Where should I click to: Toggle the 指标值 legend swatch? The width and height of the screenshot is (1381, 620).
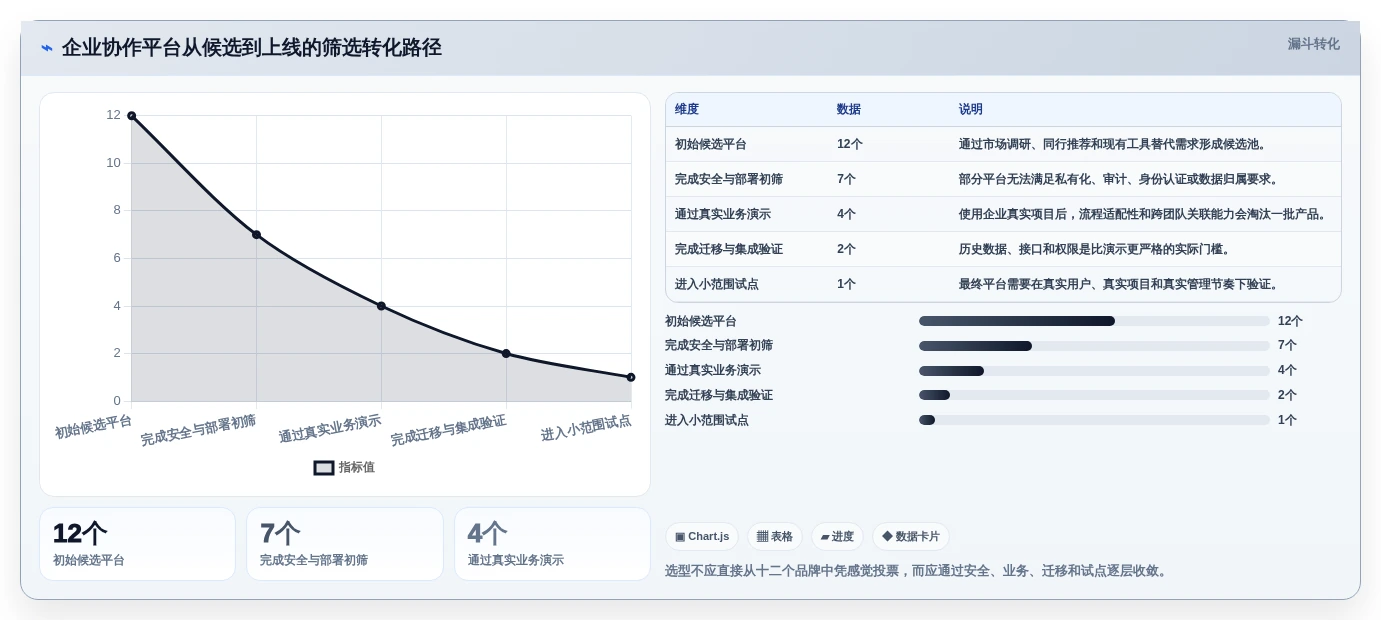[x=324, y=467]
